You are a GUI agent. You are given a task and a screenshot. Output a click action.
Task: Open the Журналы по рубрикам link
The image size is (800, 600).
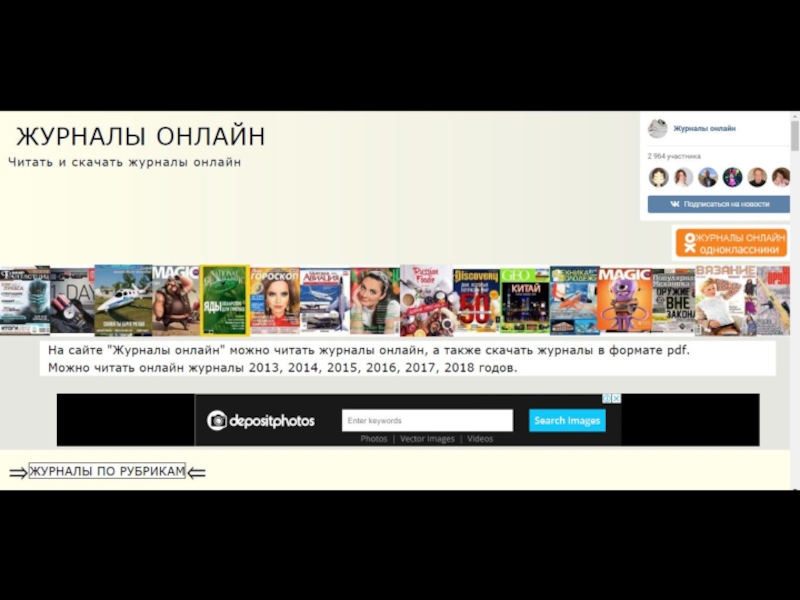point(107,472)
